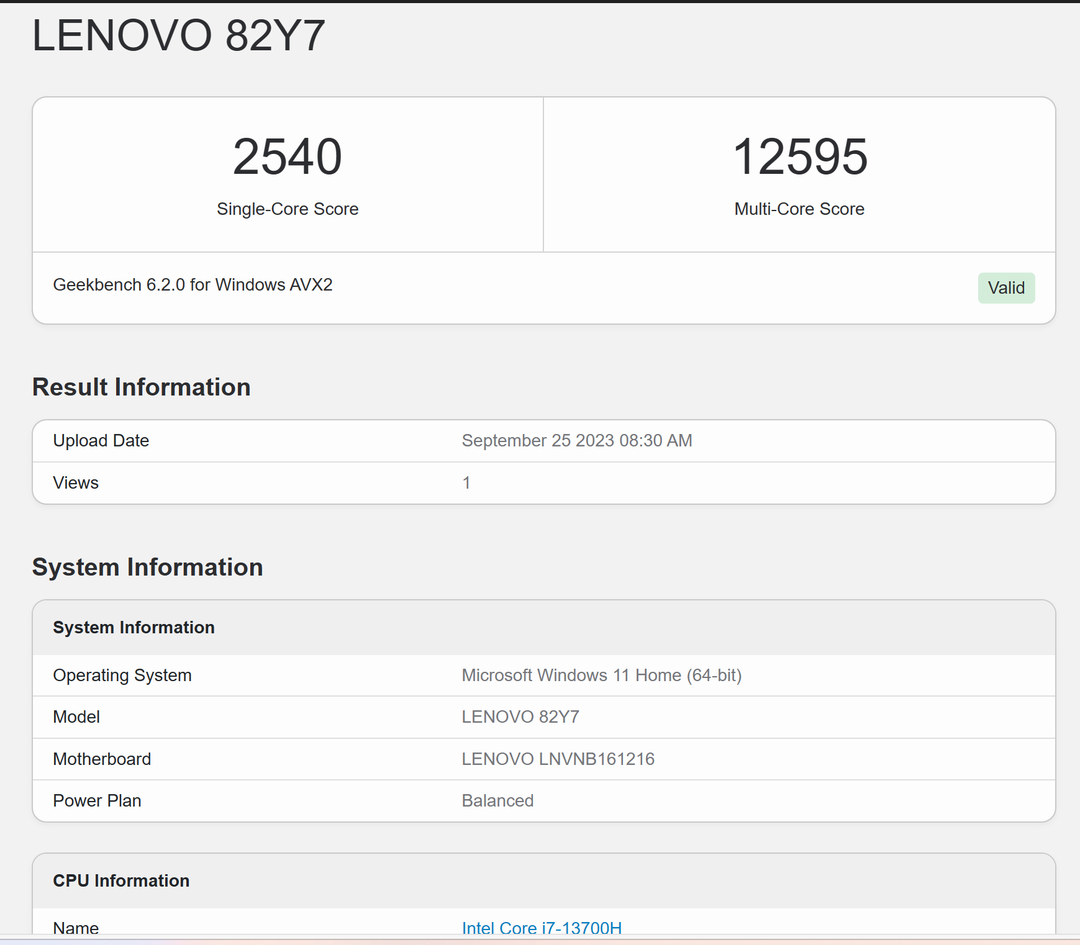
Task: Click the LENOVO 82Y7 page title
Action: point(178,34)
